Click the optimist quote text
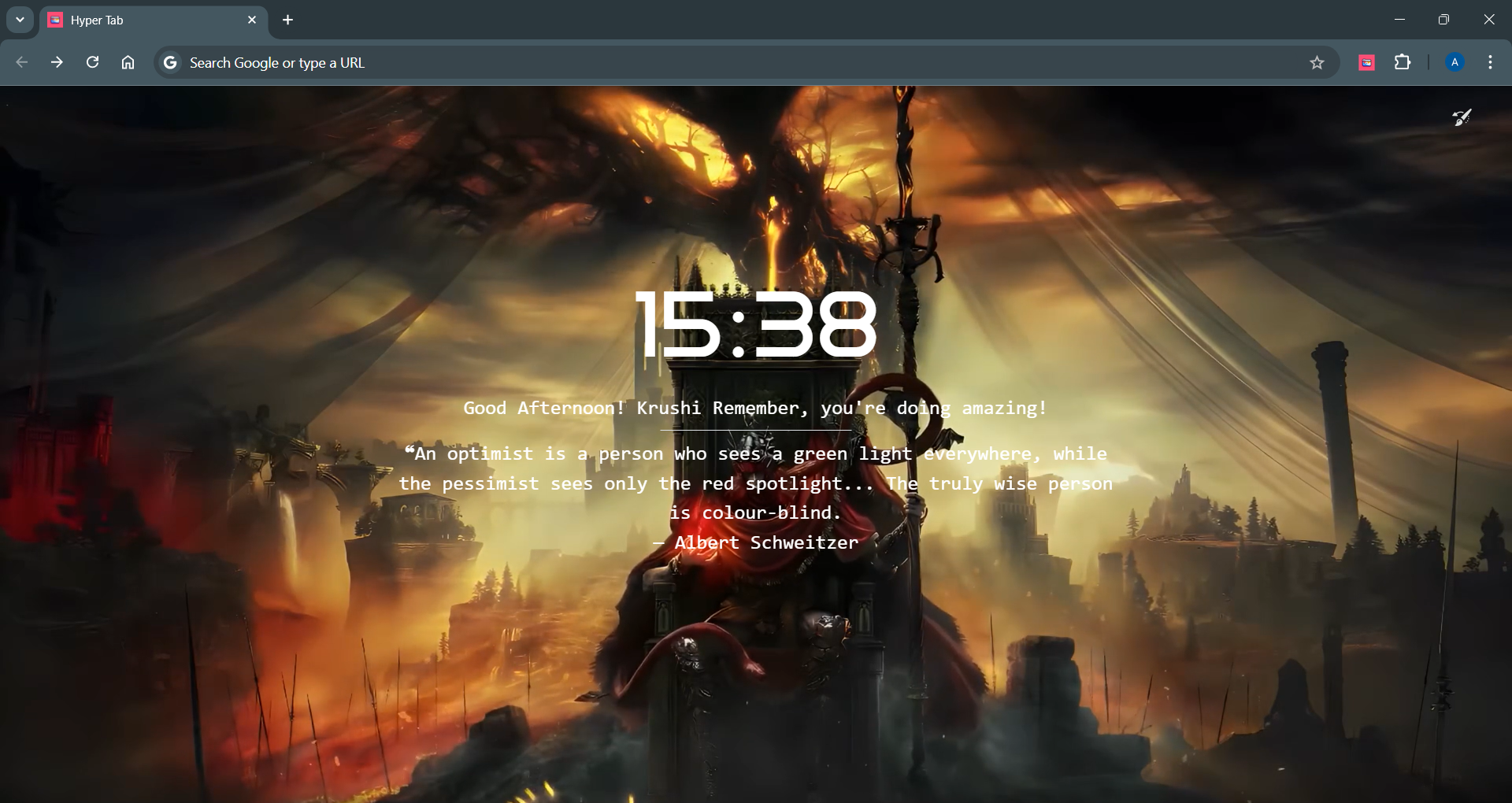The height and width of the screenshot is (803, 1512). pos(755,483)
